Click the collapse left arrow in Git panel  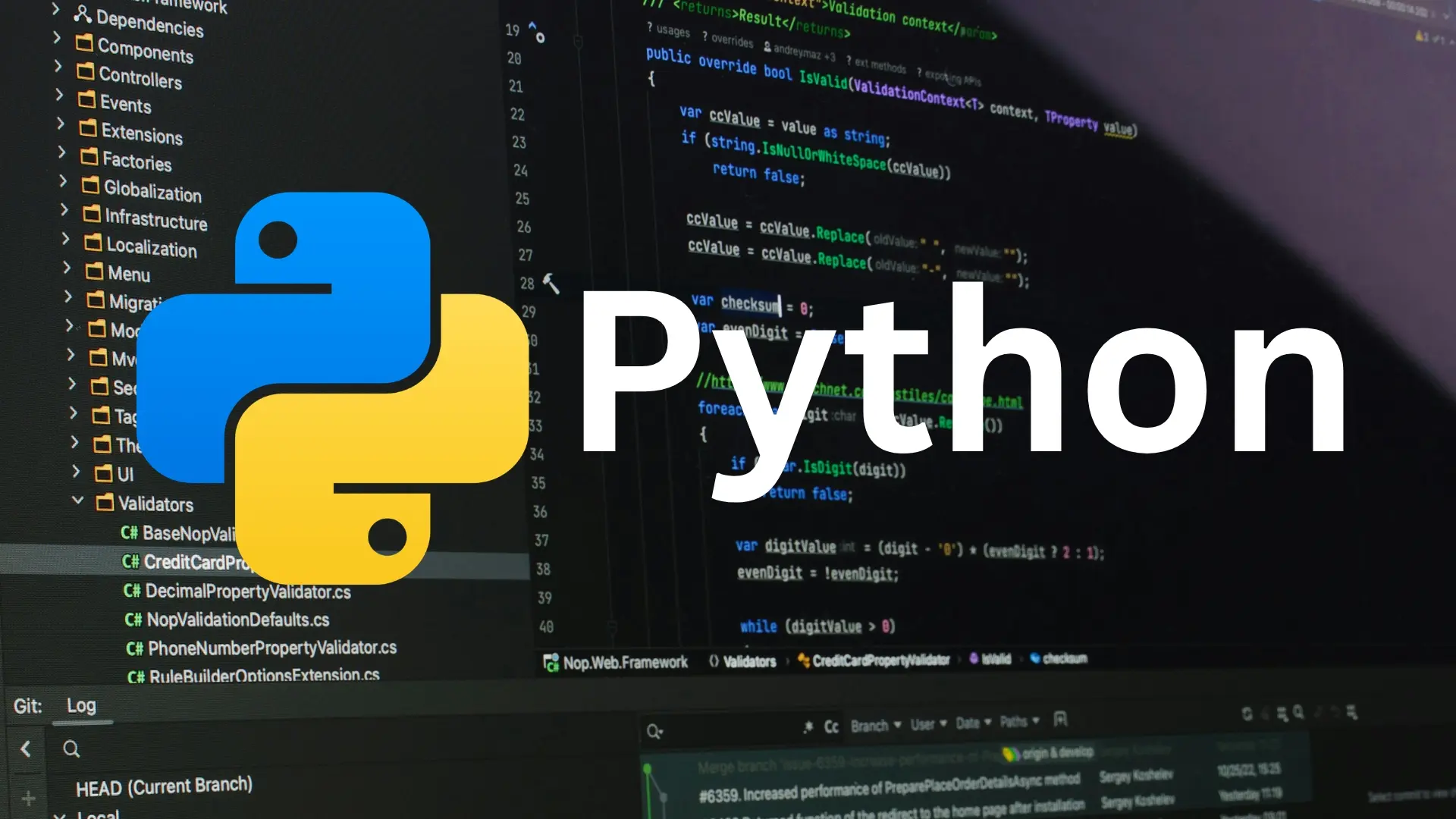[x=26, y=749]
